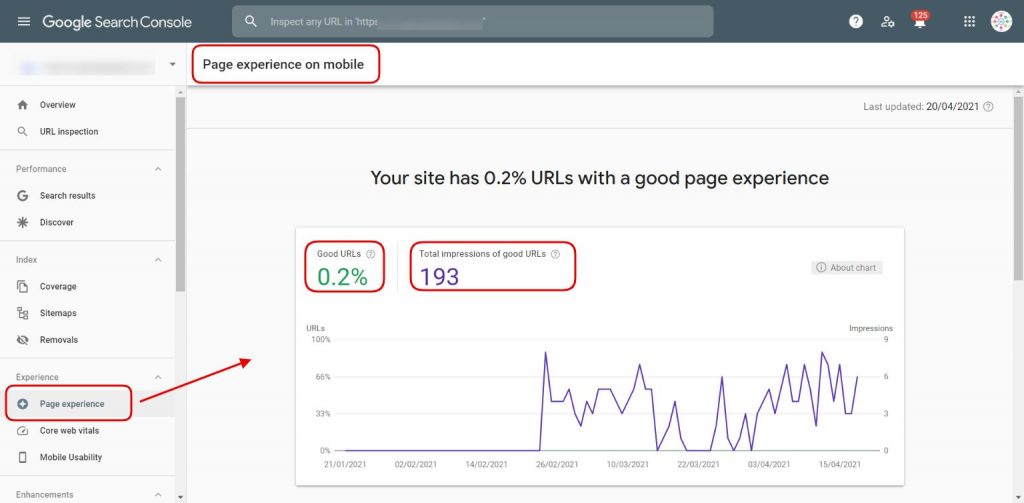Click the Removals hidden-eye icon

click(23, 340)
